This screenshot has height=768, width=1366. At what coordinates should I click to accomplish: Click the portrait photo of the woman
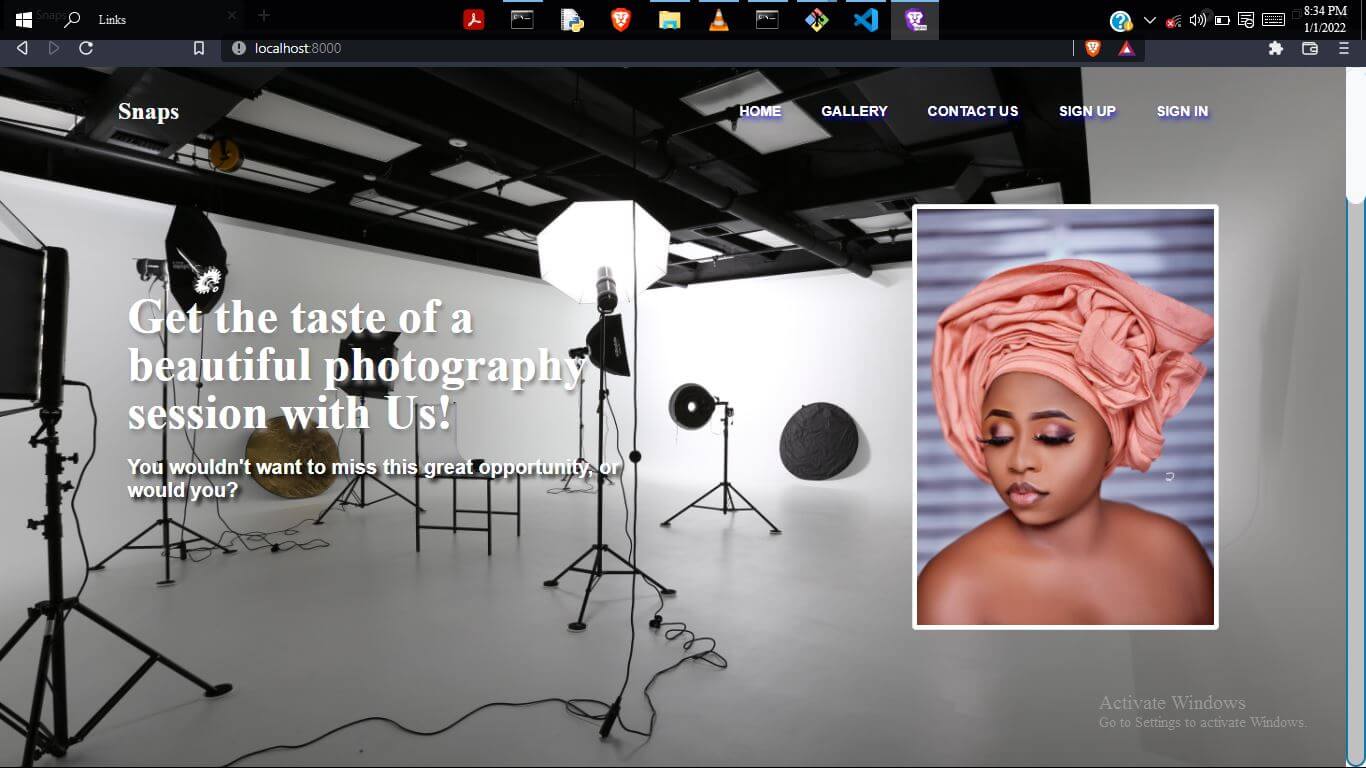click(1065, 417)
